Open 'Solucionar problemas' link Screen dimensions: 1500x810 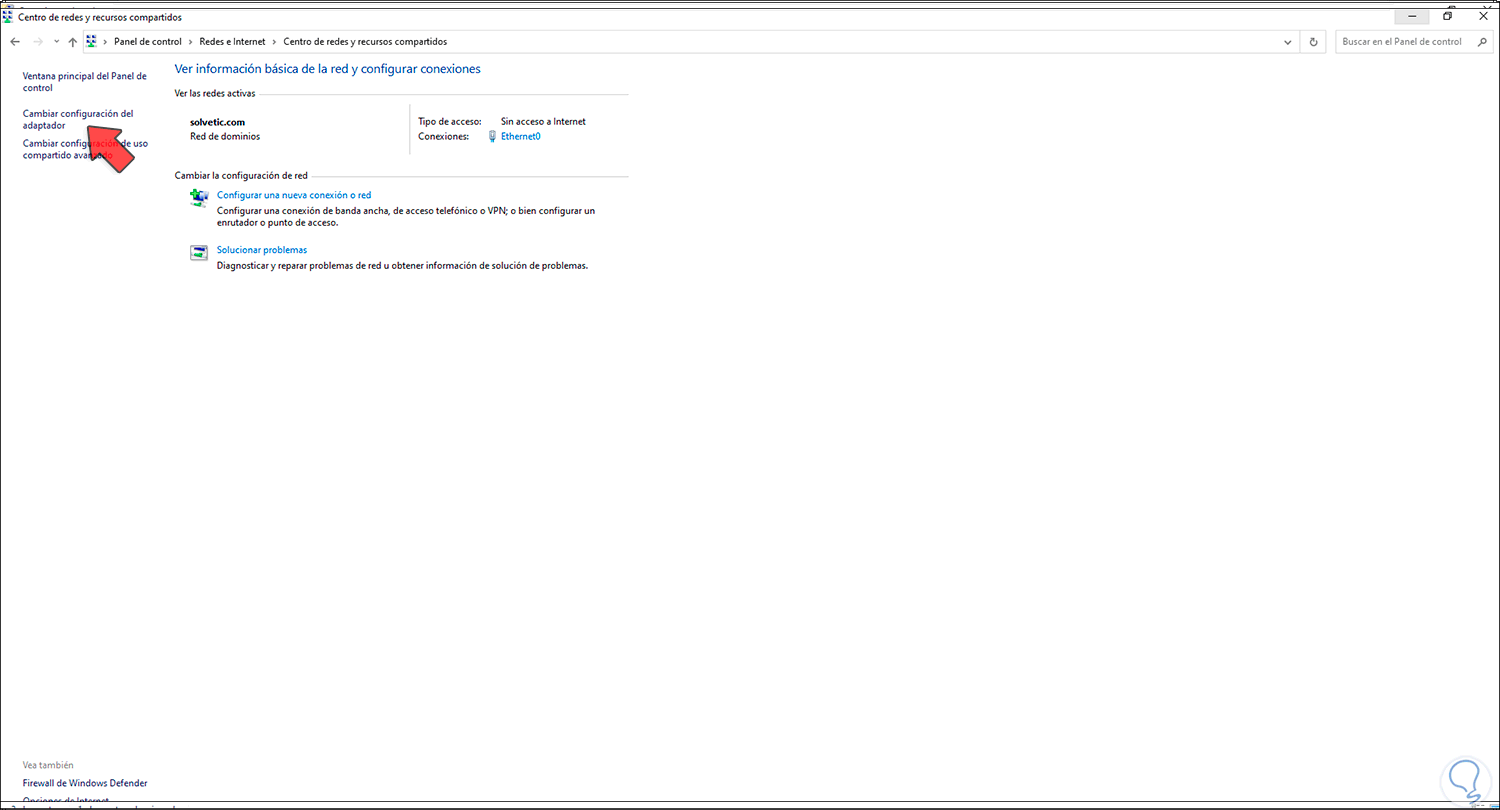(x=262, y=250)
